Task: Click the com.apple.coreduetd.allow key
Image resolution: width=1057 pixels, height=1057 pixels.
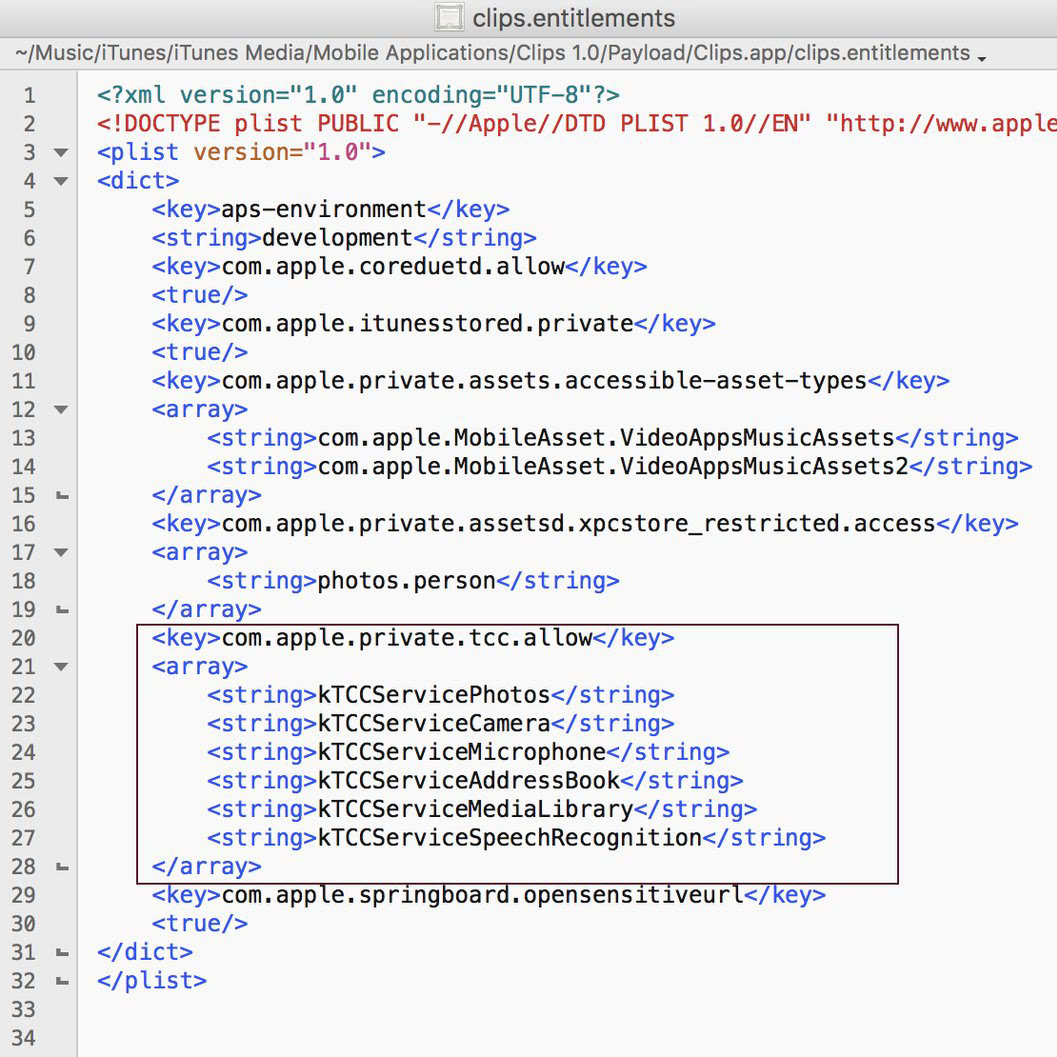Action: click(393, 267)
